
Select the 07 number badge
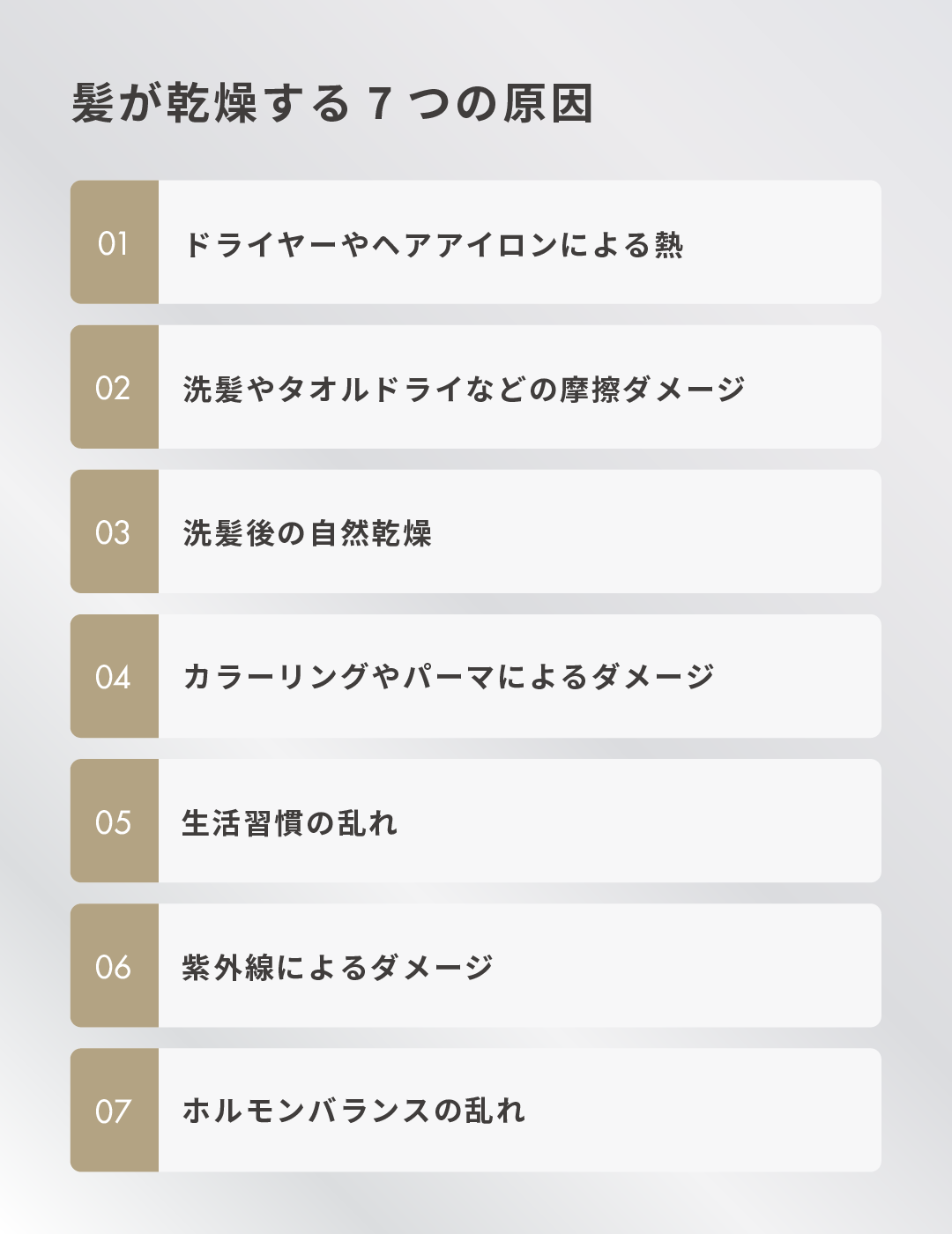115,1110
